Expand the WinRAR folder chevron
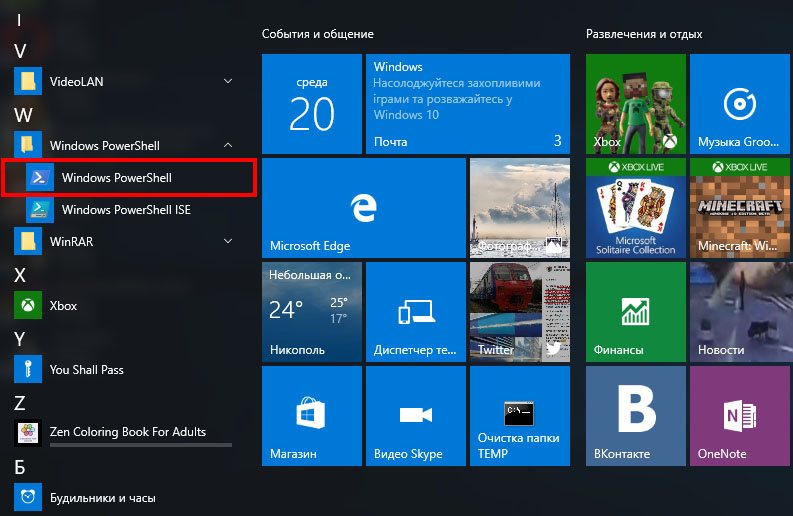Viewport: 793px width, 516px height. coord(228,241)
